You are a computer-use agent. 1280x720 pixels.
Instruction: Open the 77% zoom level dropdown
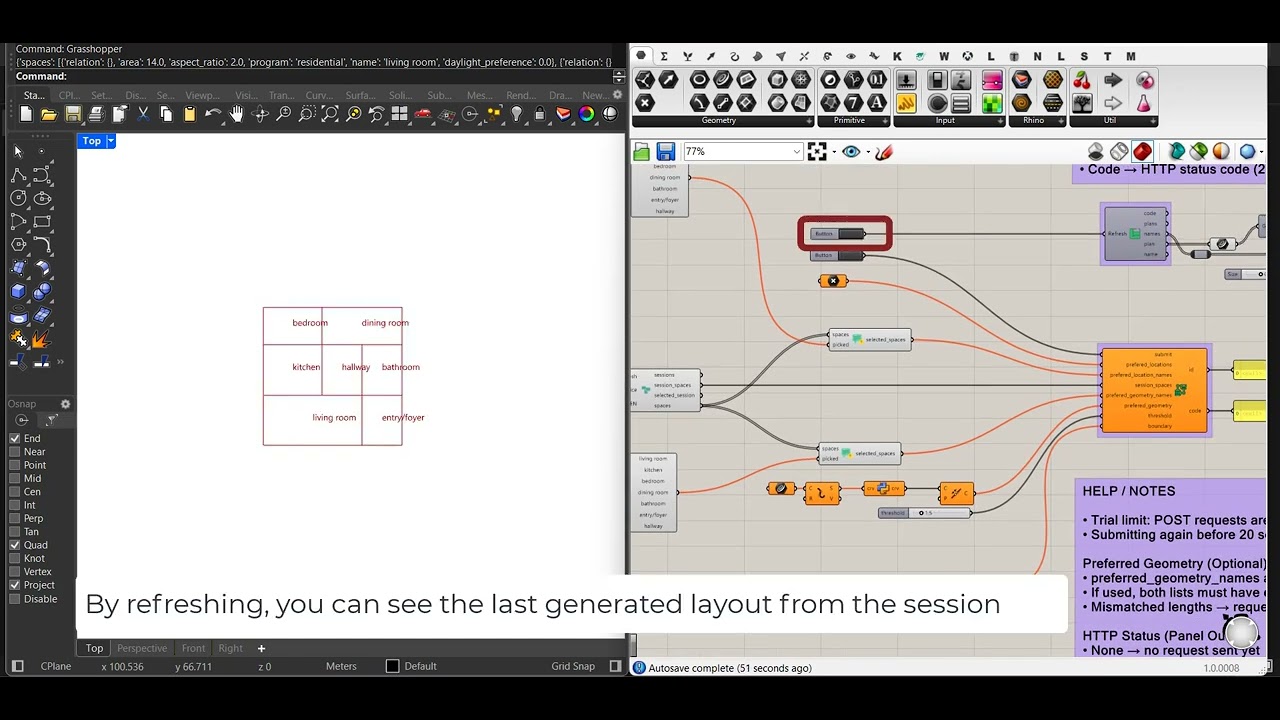(797, 152)
